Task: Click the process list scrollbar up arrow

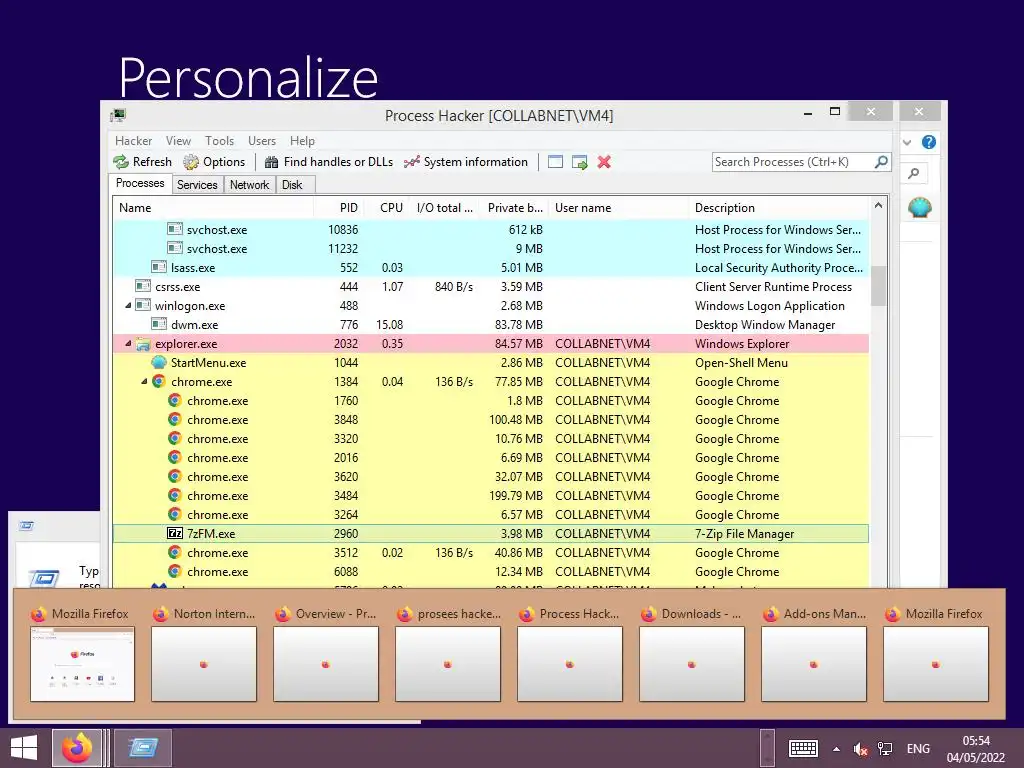Action: (878, 206)
